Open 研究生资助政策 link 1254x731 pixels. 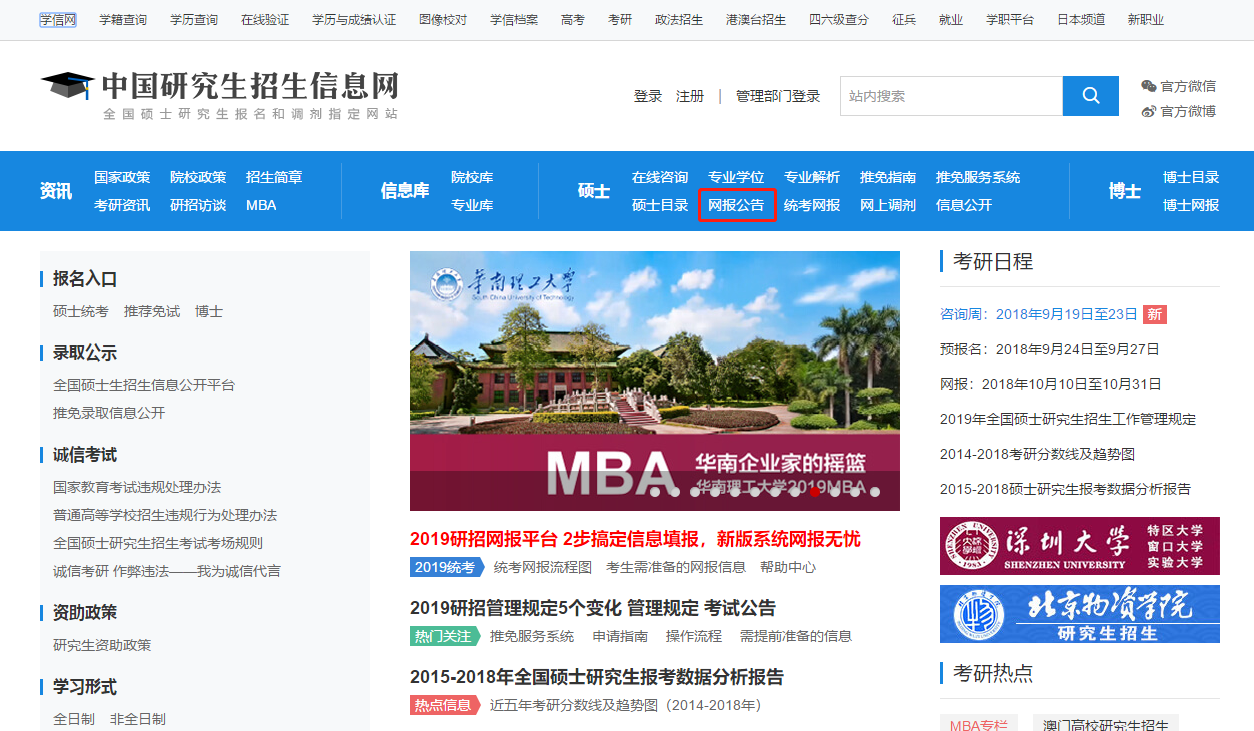(x=102, y=645)
